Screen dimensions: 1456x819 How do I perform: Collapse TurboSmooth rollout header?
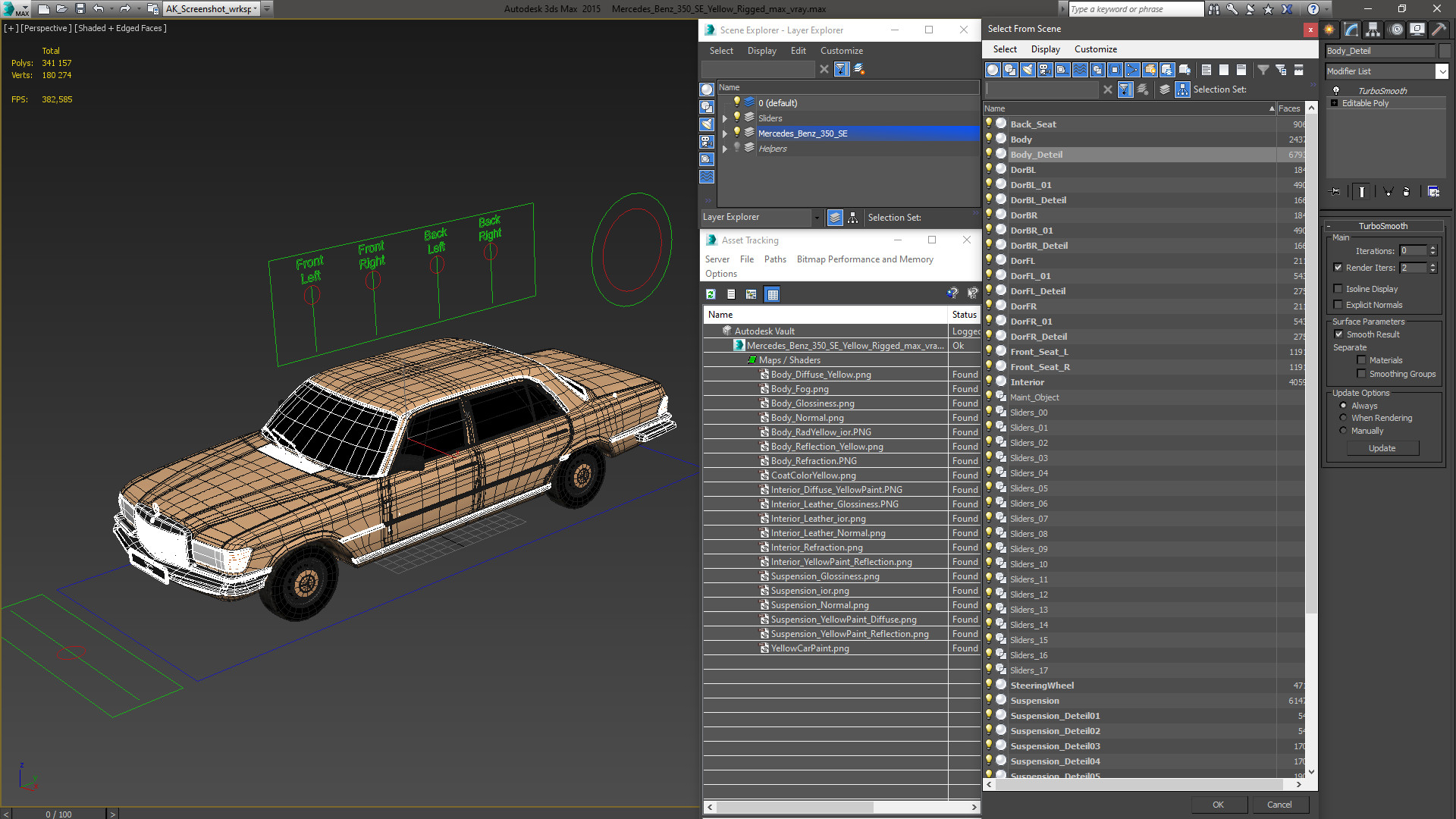tap(1382, 226)
